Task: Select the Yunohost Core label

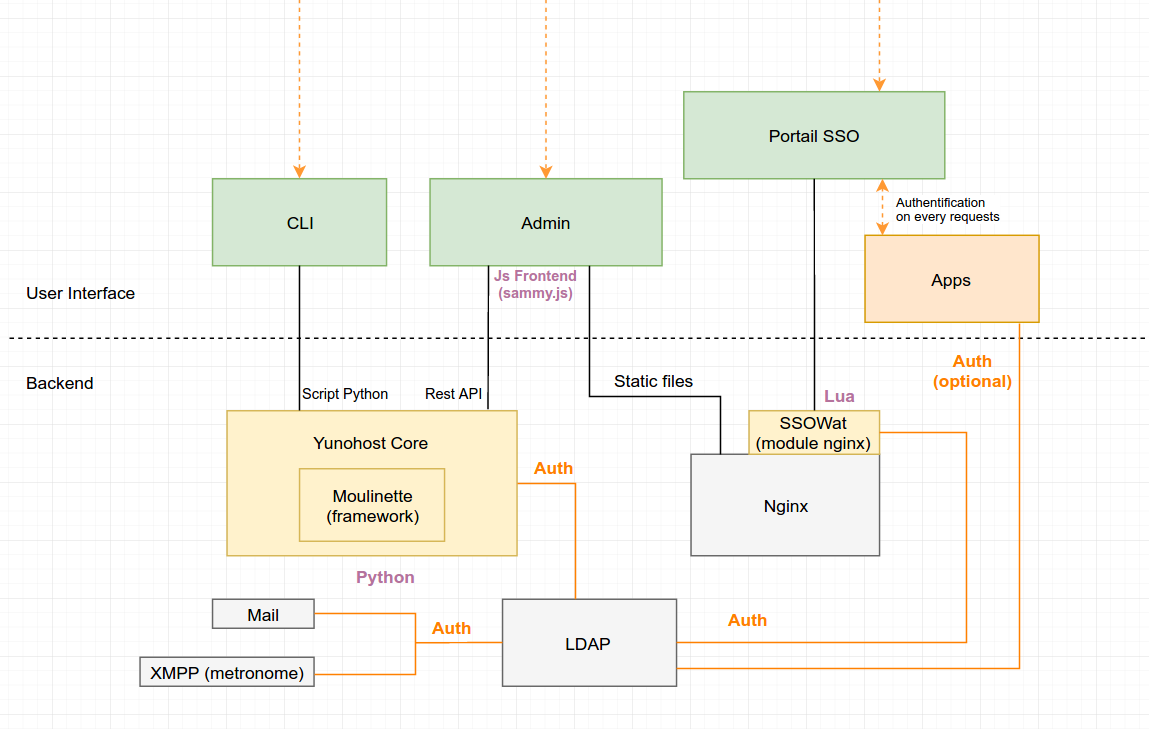Action: (371, 443)
